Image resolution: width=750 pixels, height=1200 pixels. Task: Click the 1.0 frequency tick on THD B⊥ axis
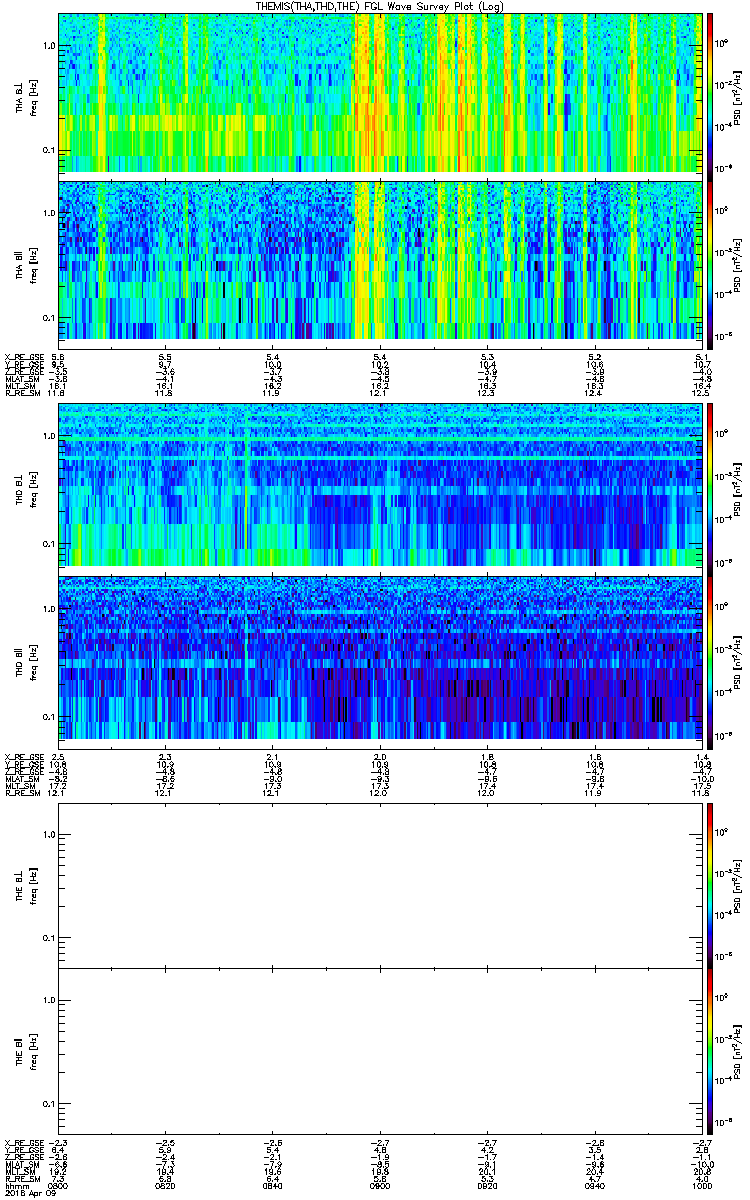pyautogui.click(x=49, y=437)
